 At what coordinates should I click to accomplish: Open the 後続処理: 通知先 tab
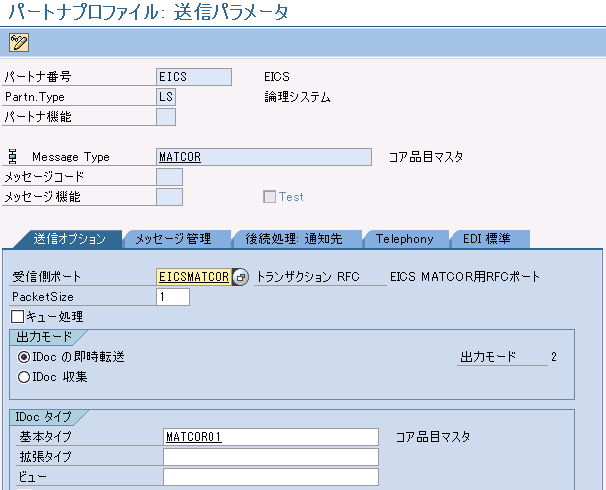(x=293, y=239)
